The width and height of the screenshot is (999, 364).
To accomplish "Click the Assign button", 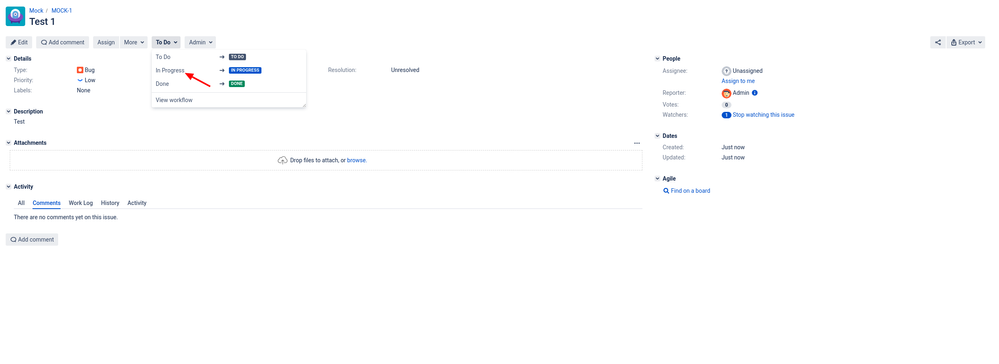I will [106, 43].
